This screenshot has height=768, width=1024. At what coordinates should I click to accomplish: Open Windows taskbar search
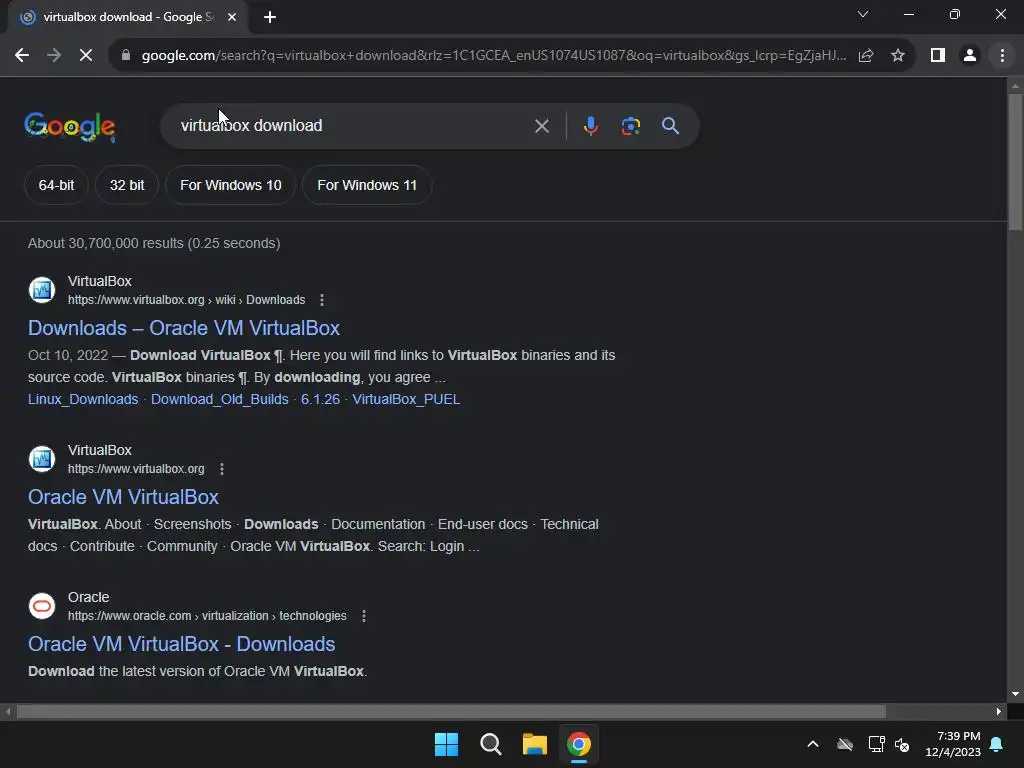pyautogui.click(x=490, y=744)
